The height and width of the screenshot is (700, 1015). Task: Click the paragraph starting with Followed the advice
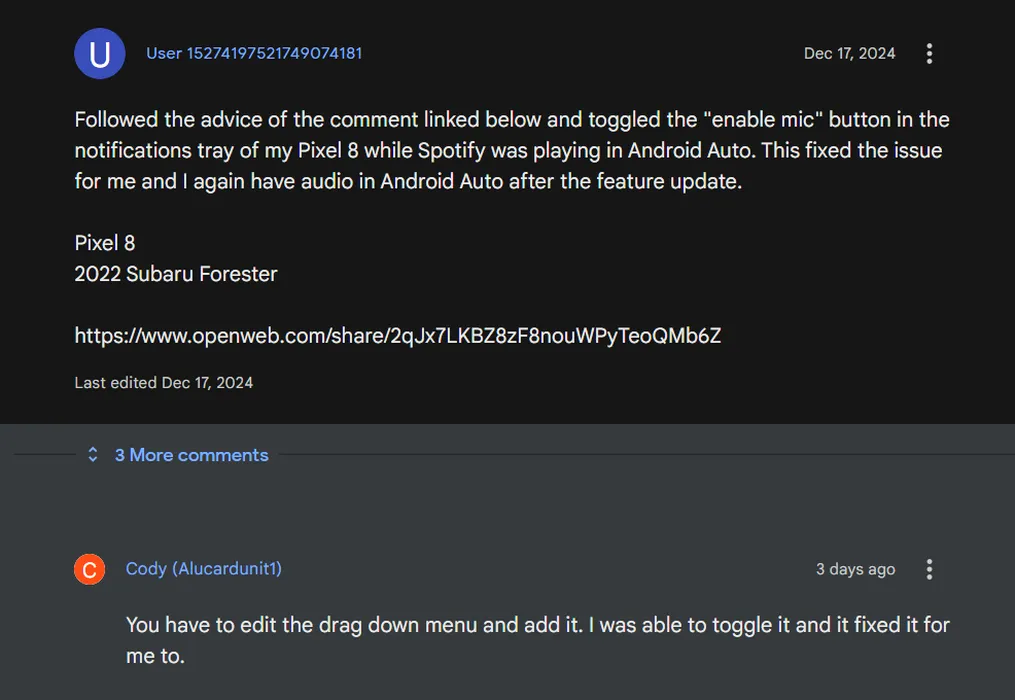click(511, 150)
